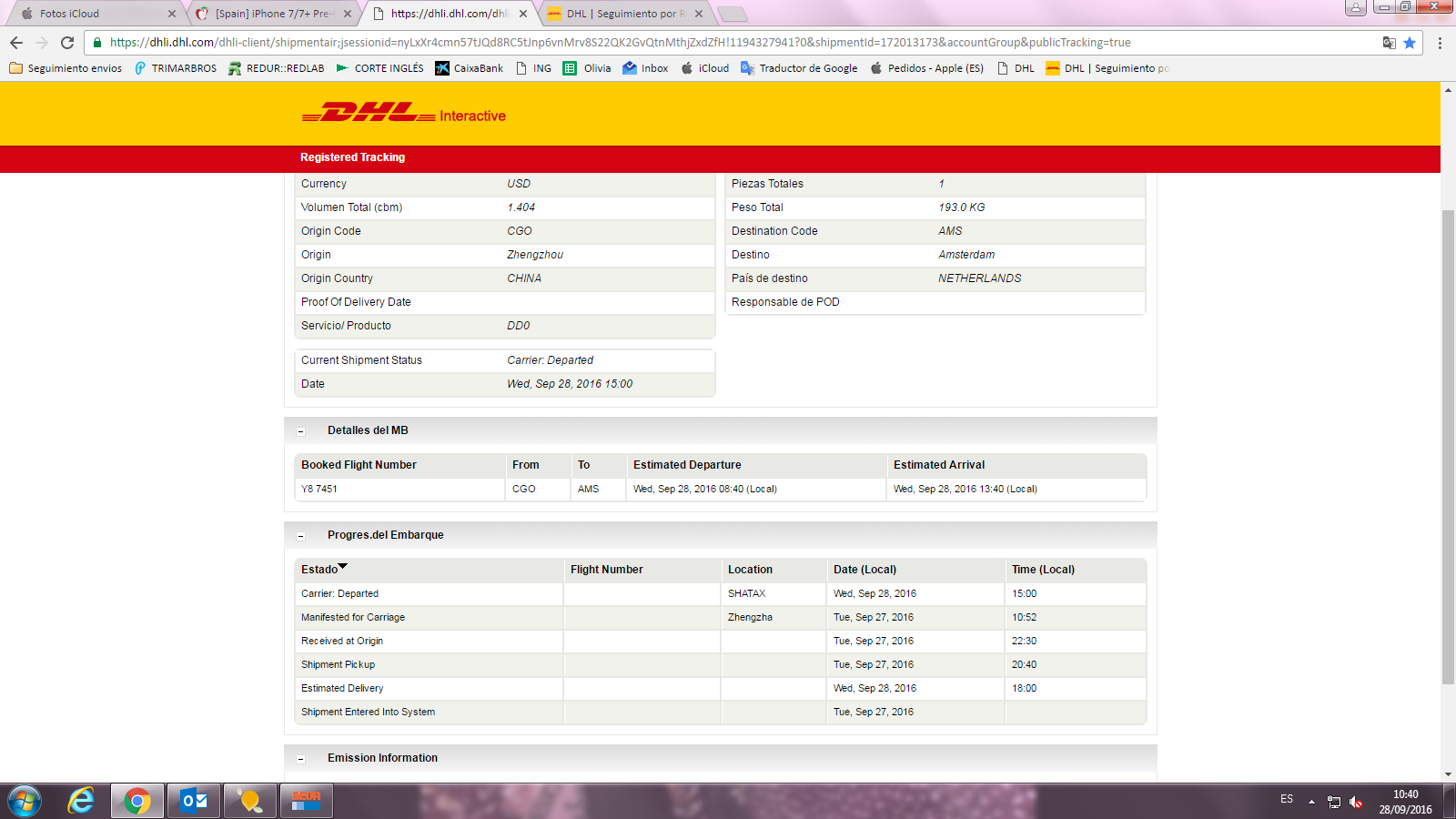Image resolution: width=1456 pixels, height=819 pixels.
Task: Click Shipment Entered Into System row
Action: pyautogui.click(x=720, y=713)
